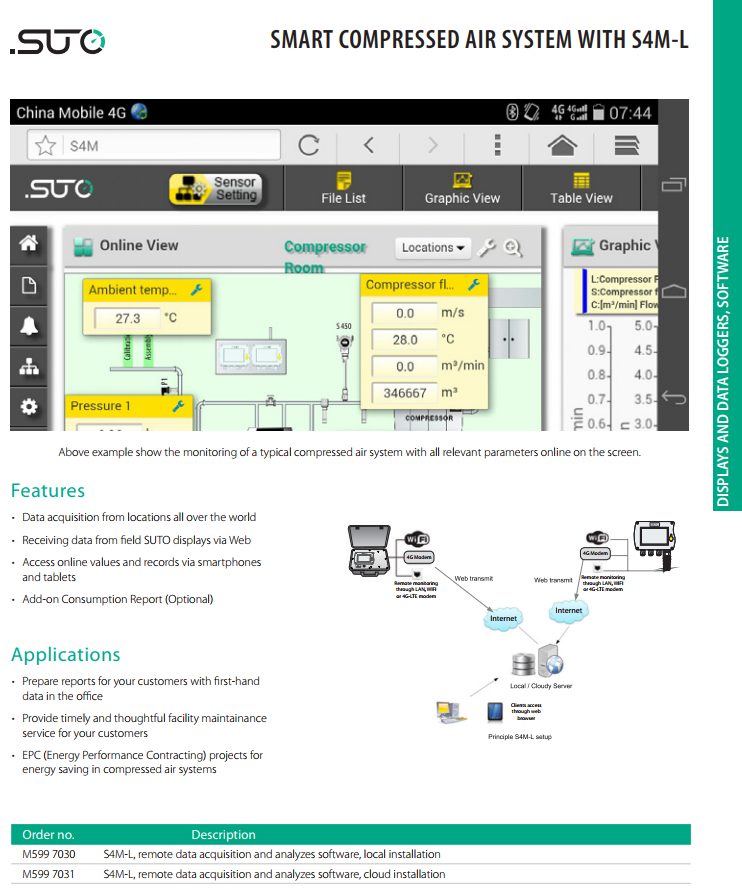Click the Online View panel icon

click(83, 247)
